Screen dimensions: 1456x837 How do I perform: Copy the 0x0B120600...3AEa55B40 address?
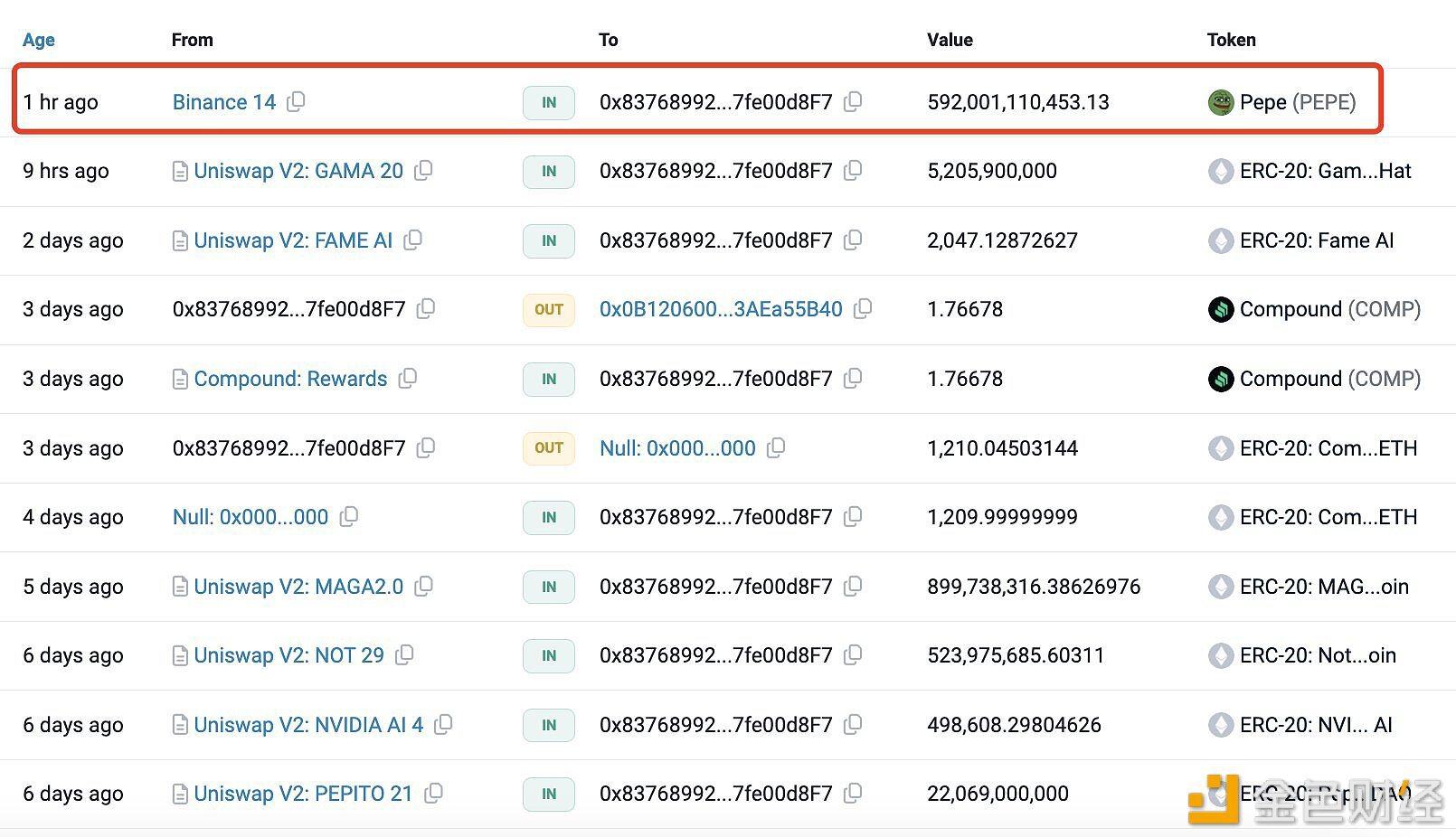(x=863, y=308)
